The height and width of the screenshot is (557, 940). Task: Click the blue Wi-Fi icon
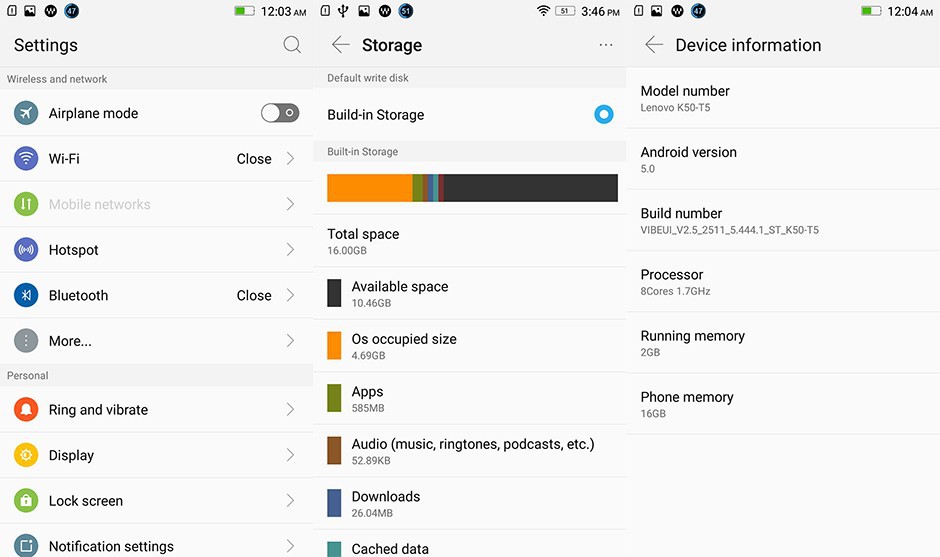[x=26, y=158]
